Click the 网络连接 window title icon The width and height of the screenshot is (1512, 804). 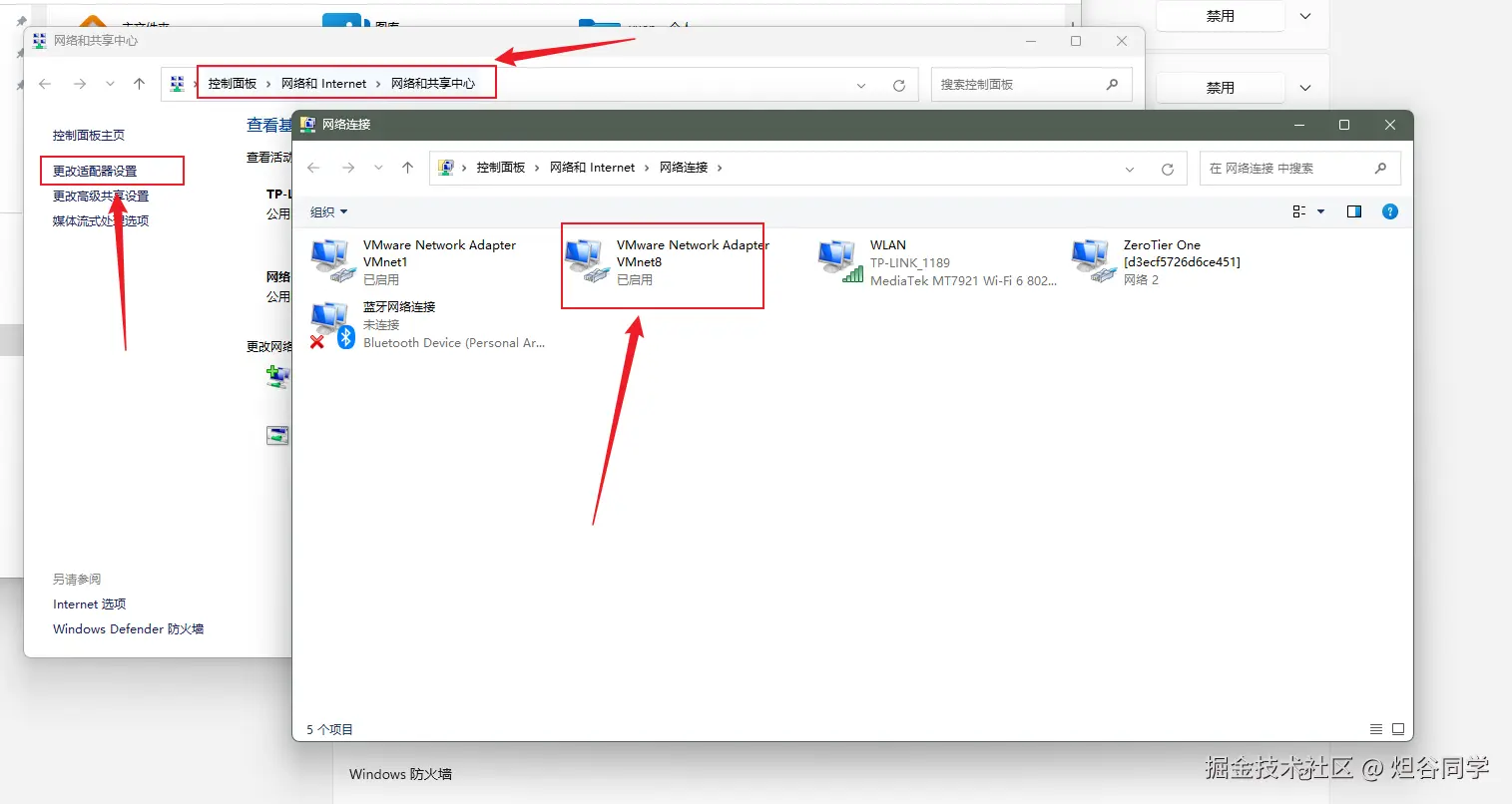308,125
